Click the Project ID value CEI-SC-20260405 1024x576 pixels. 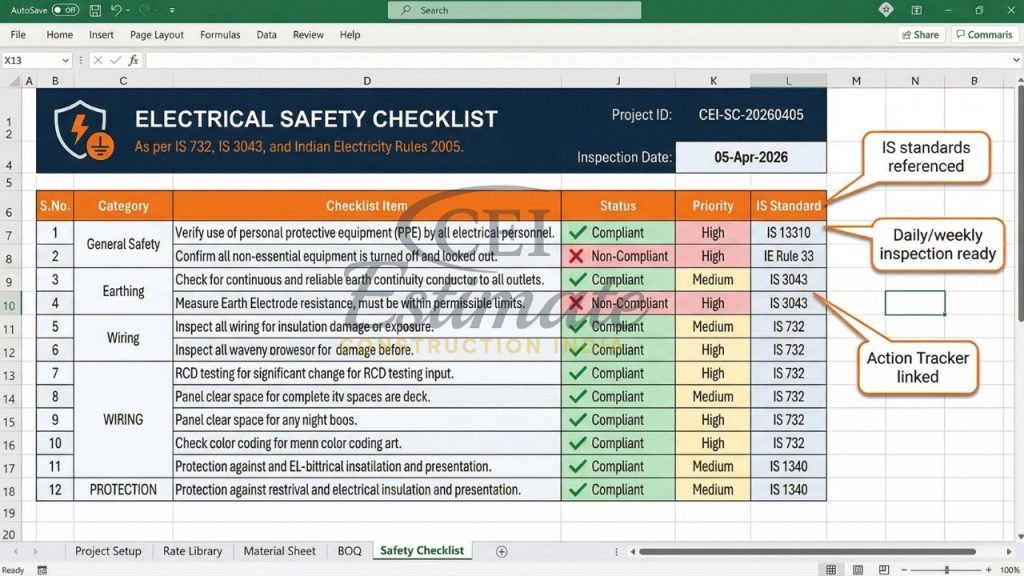tap(751, 115)
